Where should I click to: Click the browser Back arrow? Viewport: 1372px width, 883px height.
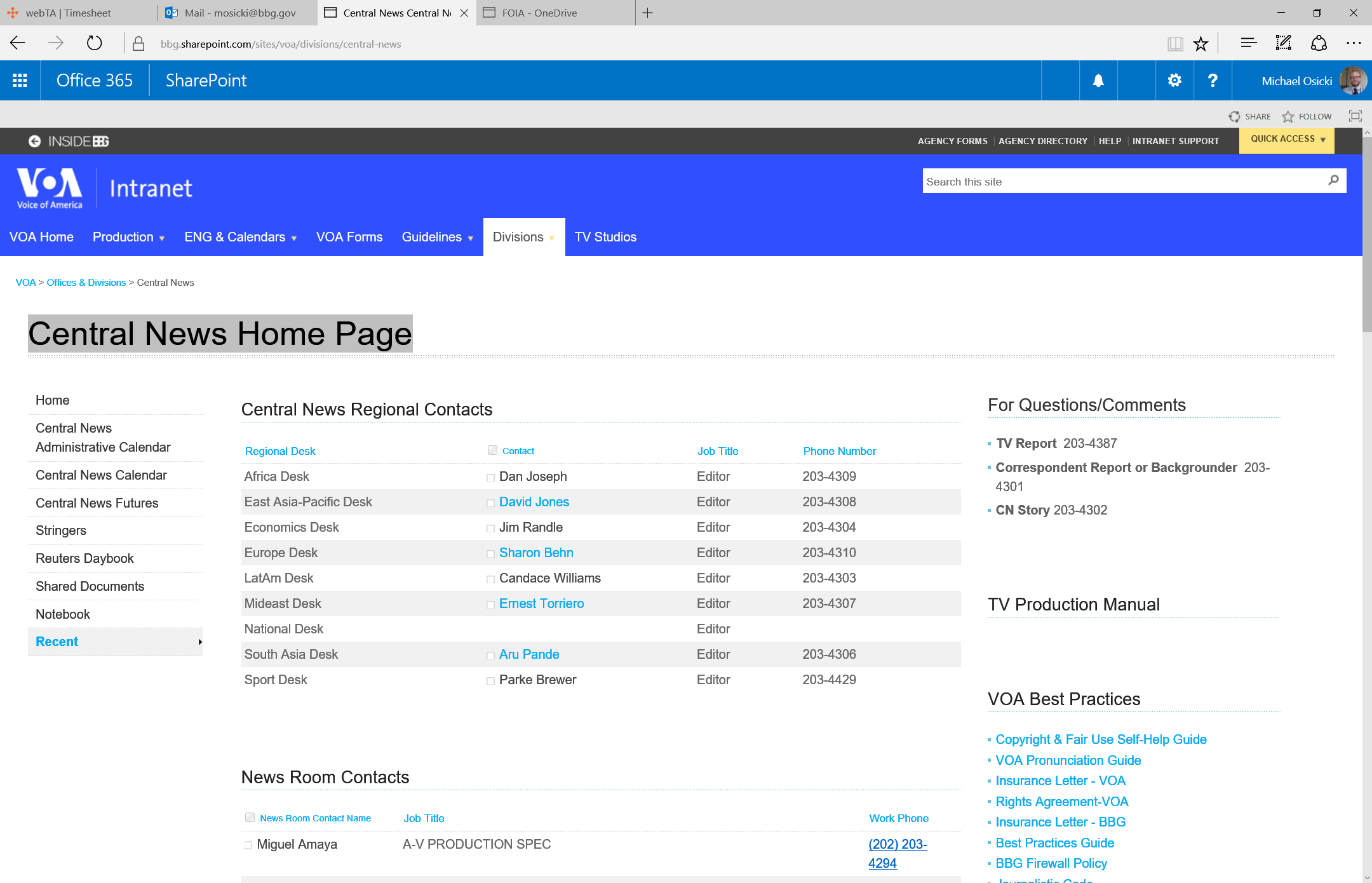pyautogui.click(x=18, y=43)
